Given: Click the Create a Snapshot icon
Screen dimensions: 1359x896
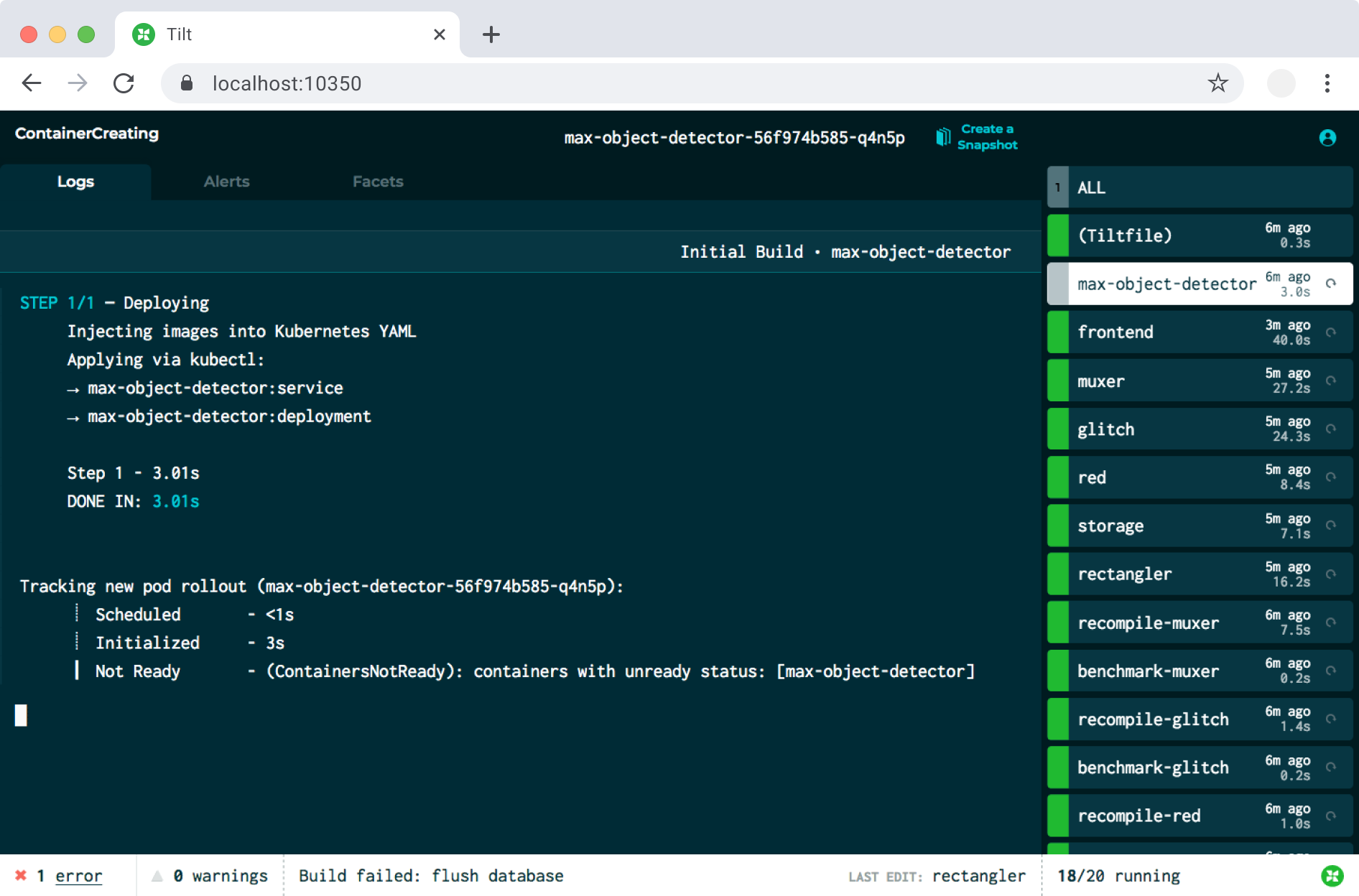Looking at the screenshot, I should click(944, 137).
